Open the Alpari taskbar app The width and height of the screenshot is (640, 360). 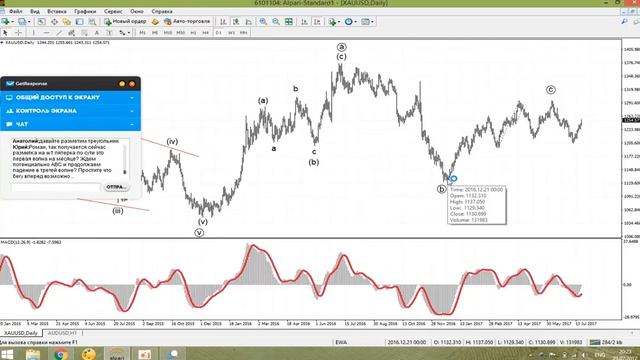(117, 354)
